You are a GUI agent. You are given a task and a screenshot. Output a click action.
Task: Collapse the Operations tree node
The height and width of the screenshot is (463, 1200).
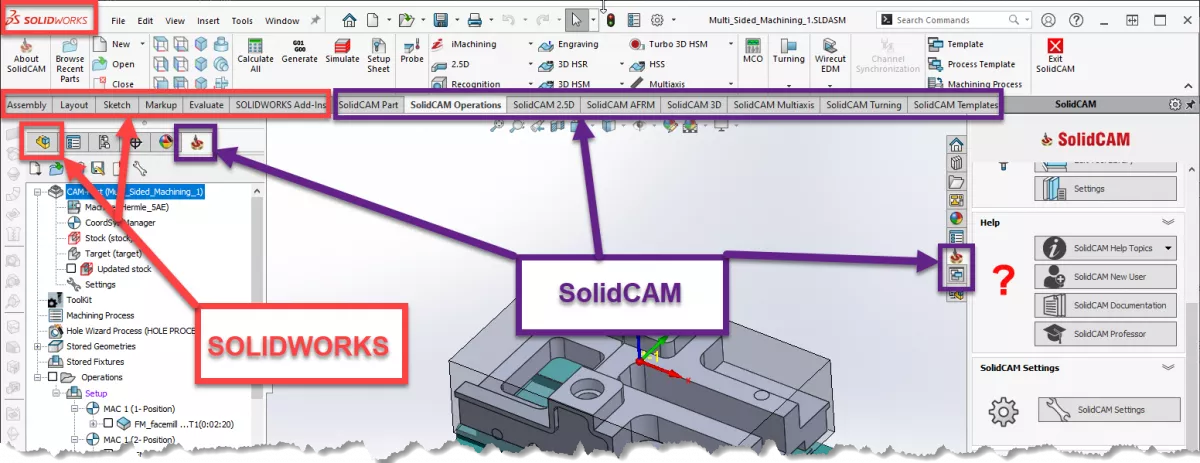[38, 377]
